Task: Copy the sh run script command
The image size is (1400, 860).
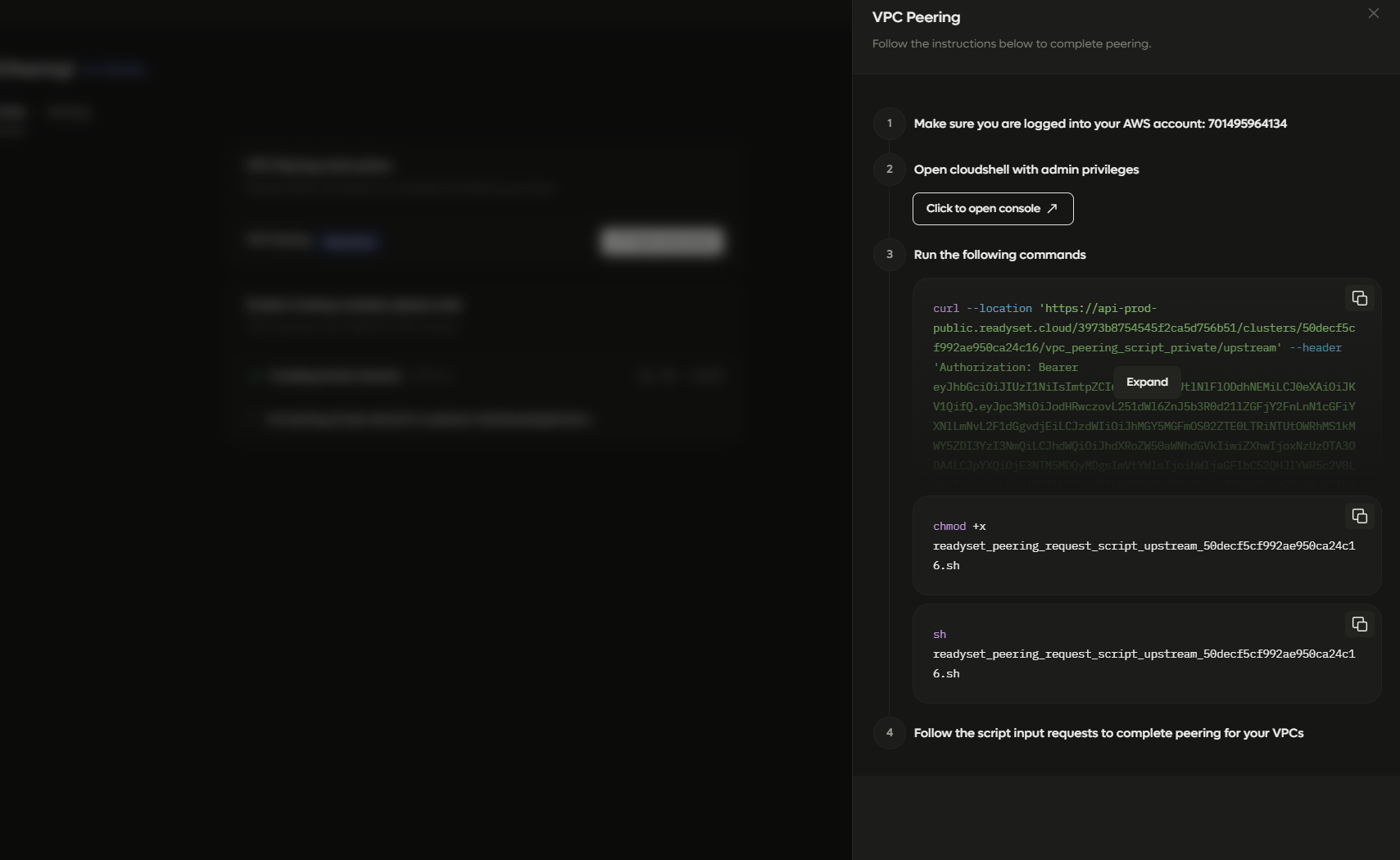Action: [x=1360, y=624]
